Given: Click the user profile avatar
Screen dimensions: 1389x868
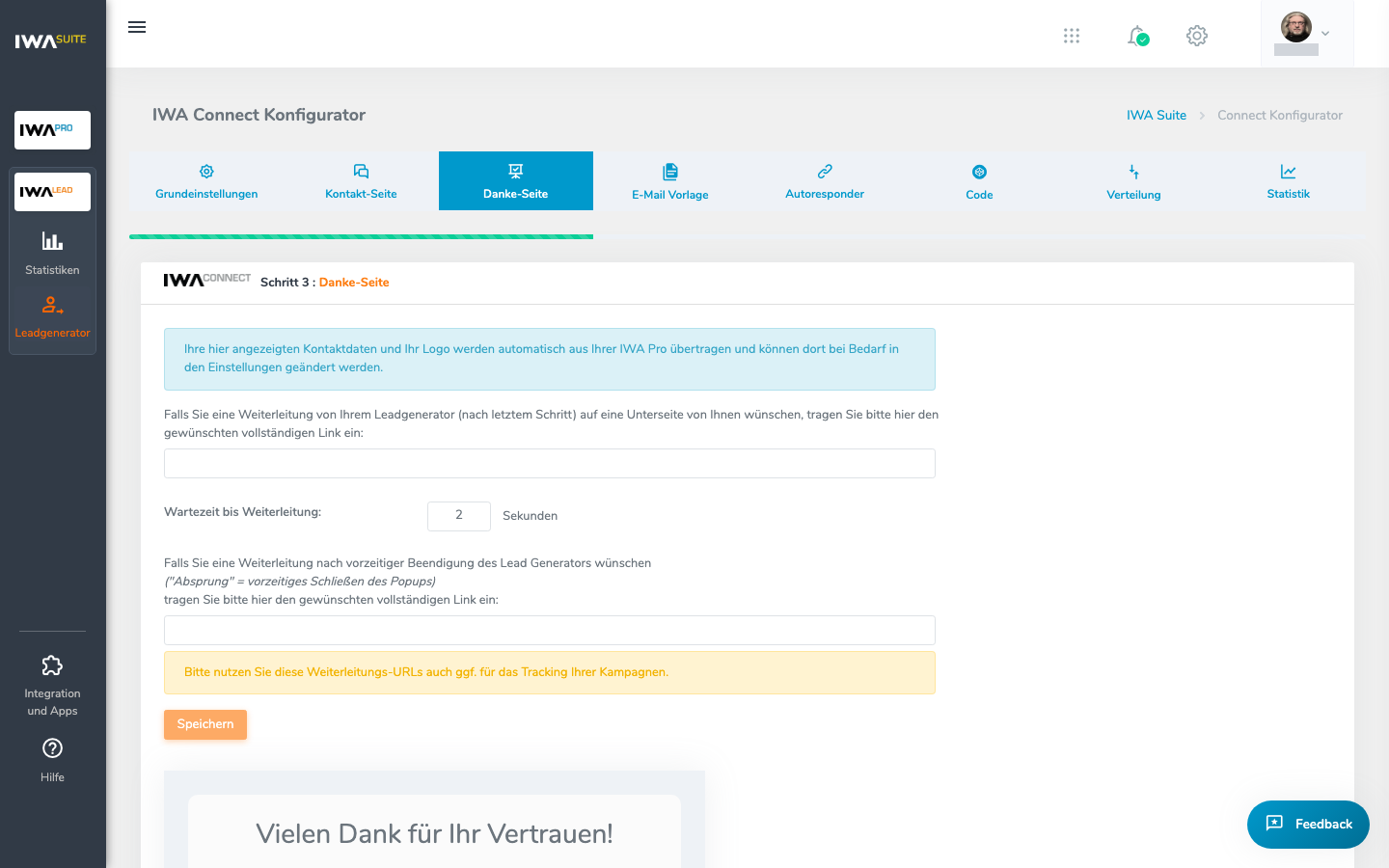Looking at the screenshot, I should (1296, 27).
